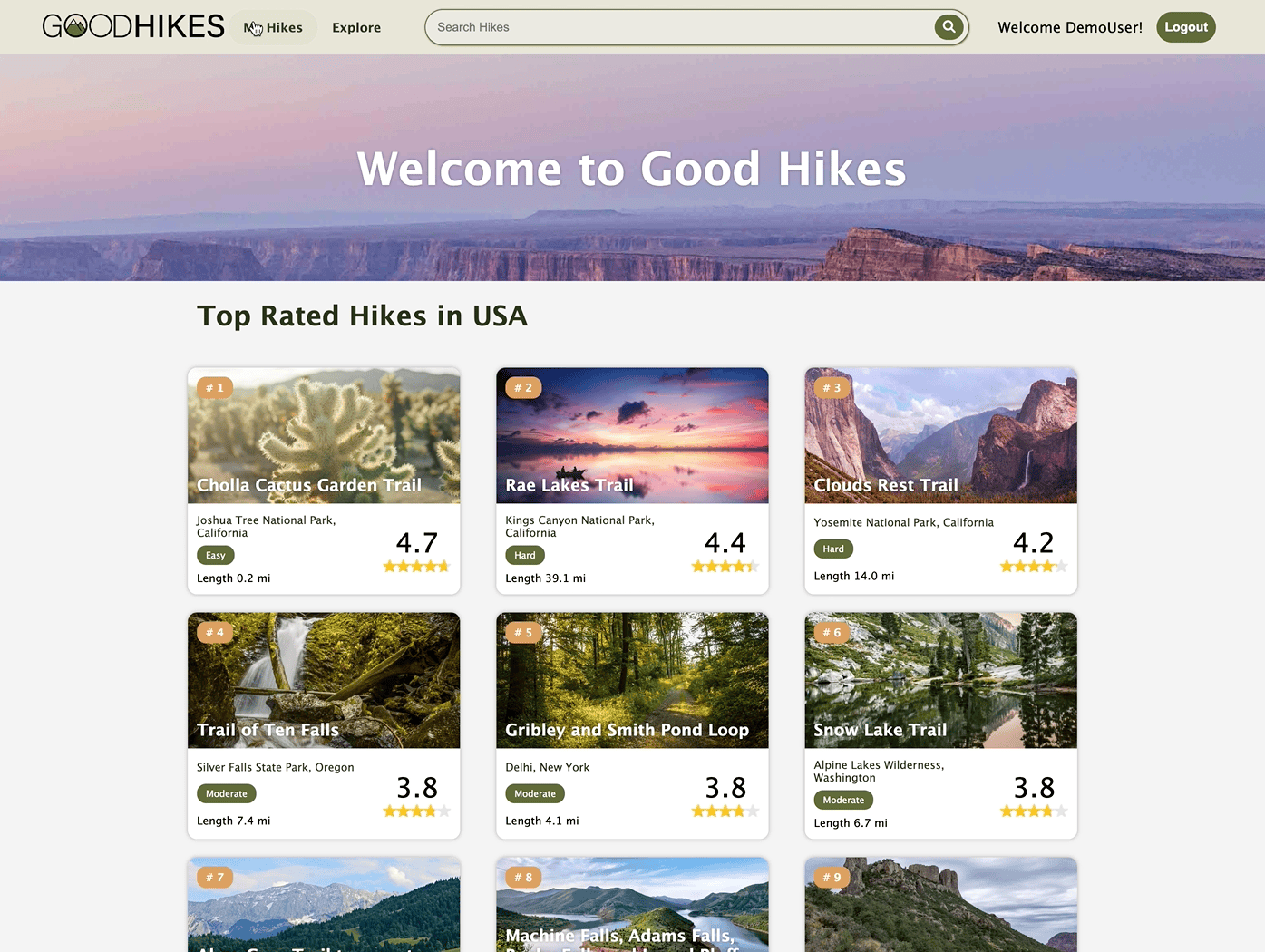This screenshot has width=1265, height=952.
Task: Click star rating under 4.7 score
Action: [x=416, y=566]
